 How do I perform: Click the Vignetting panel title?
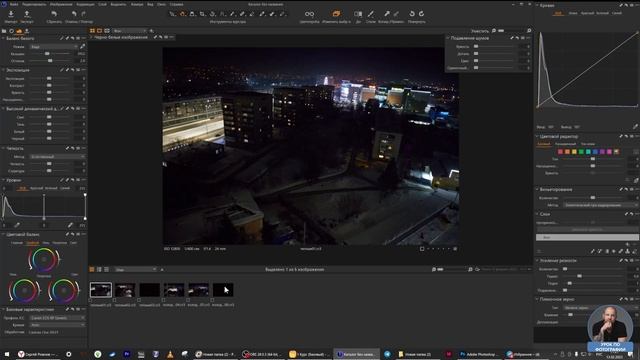coord(556,189)
